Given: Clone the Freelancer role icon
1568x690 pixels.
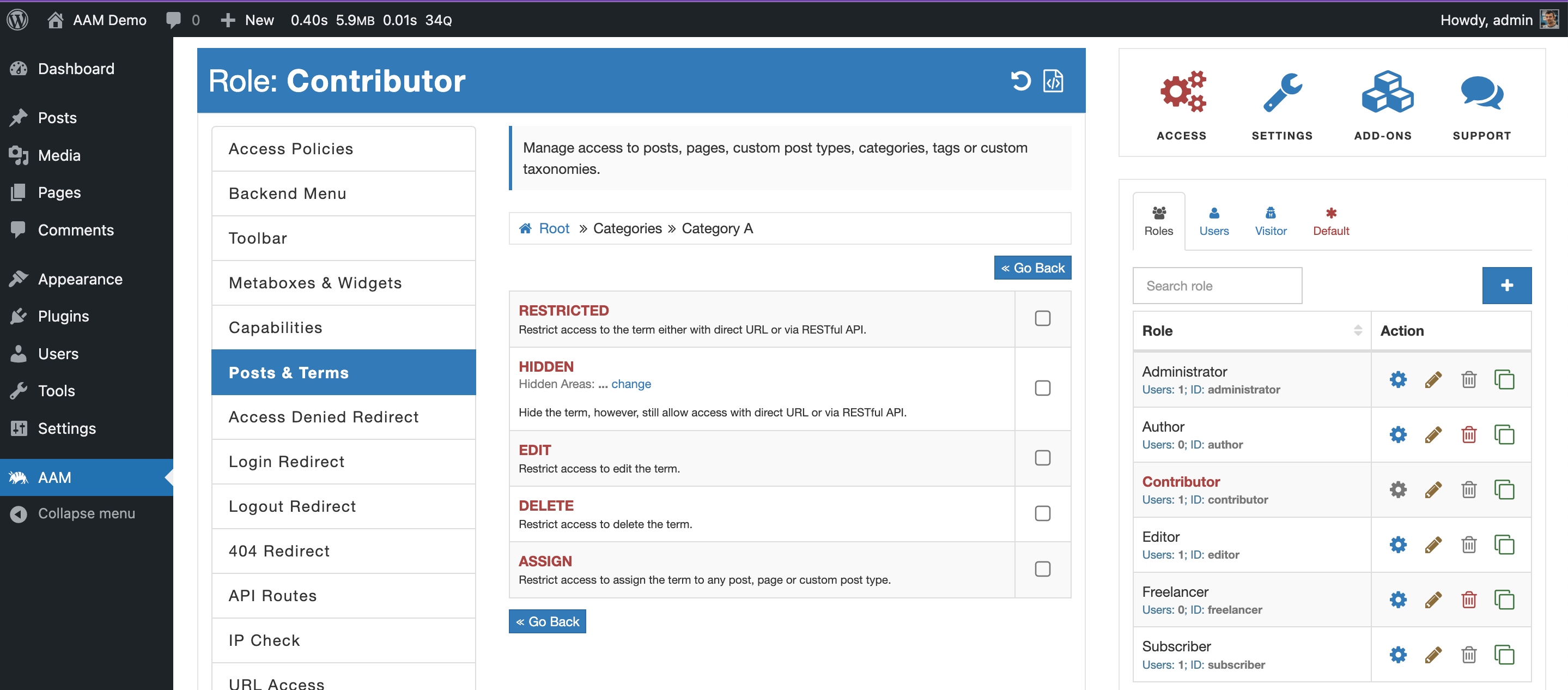Looking at the screenshot, I should (x=1504, y=600).
